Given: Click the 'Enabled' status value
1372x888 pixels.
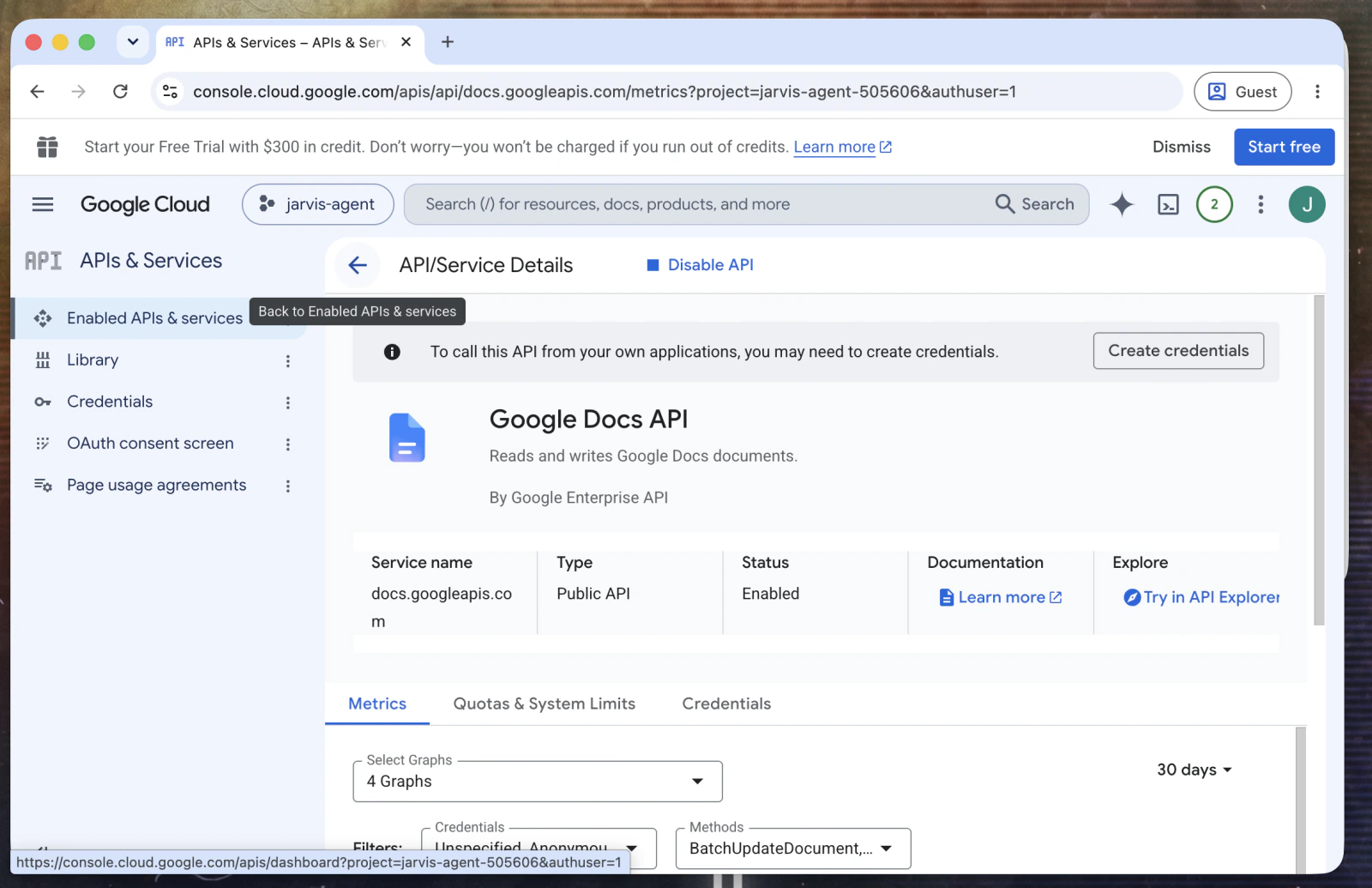Looking at the screenshot, I should click(x=770, y=594).
